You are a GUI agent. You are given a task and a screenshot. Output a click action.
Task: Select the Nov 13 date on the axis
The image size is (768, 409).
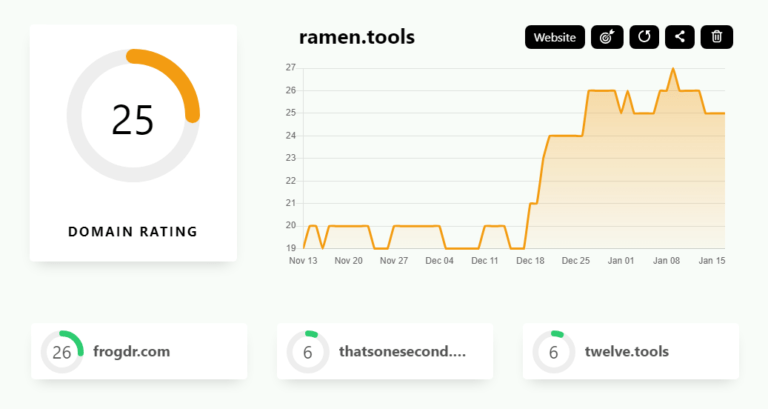[303, 261]
